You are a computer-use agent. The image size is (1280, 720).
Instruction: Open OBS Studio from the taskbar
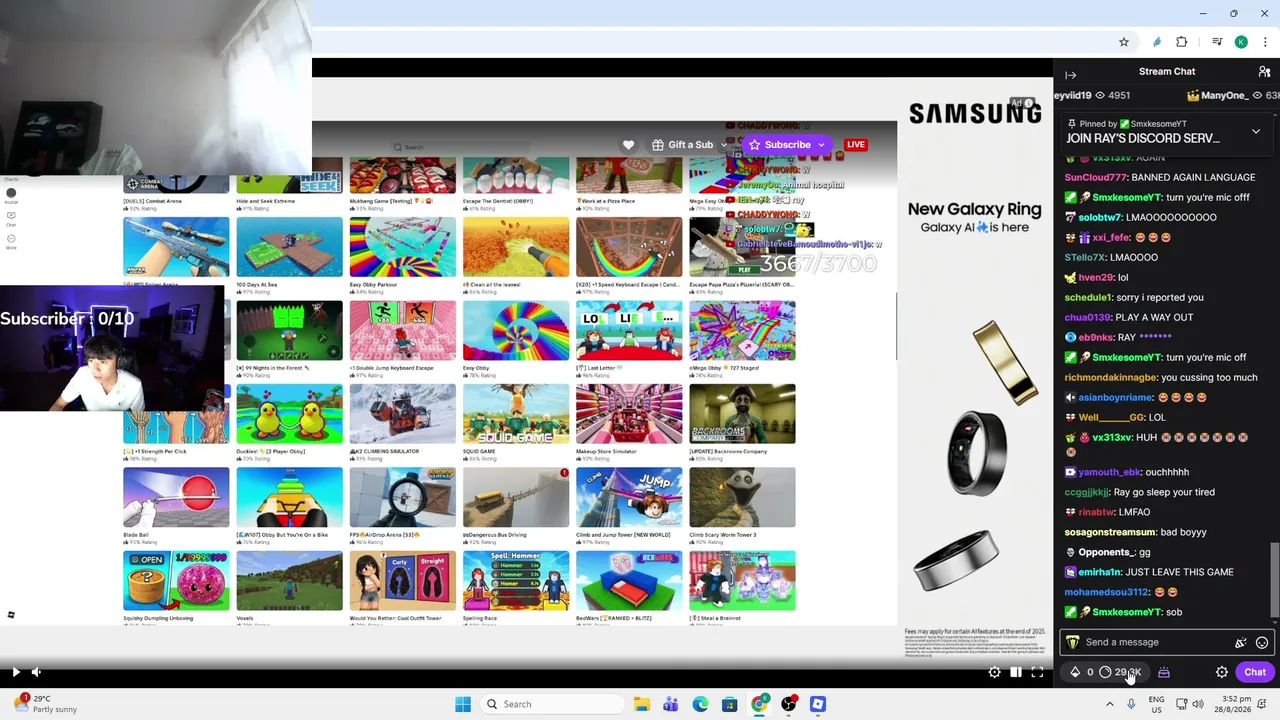pos(788,704)
